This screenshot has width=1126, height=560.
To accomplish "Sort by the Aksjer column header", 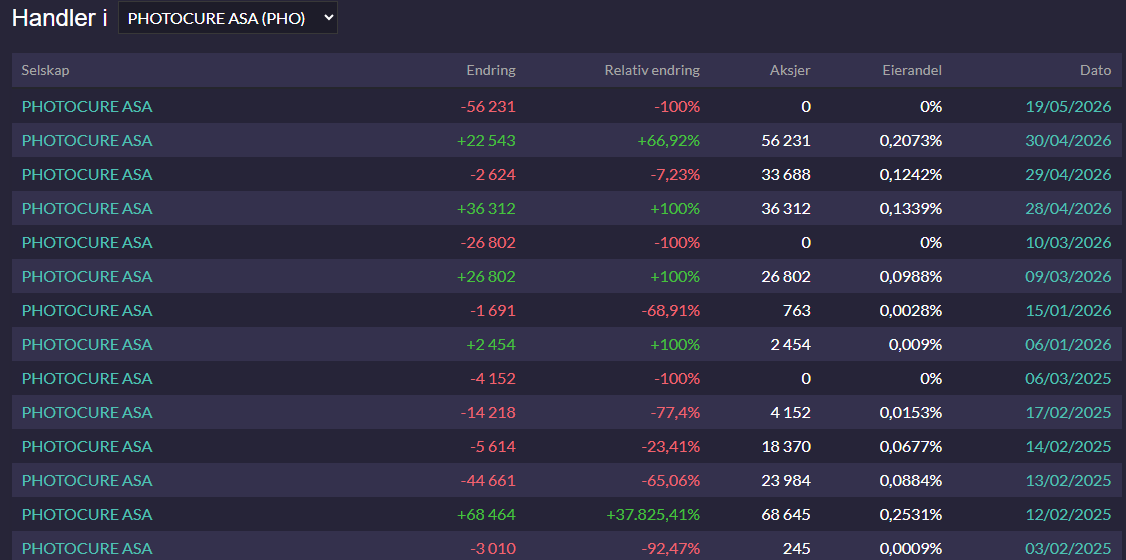I will coord(790,70).
